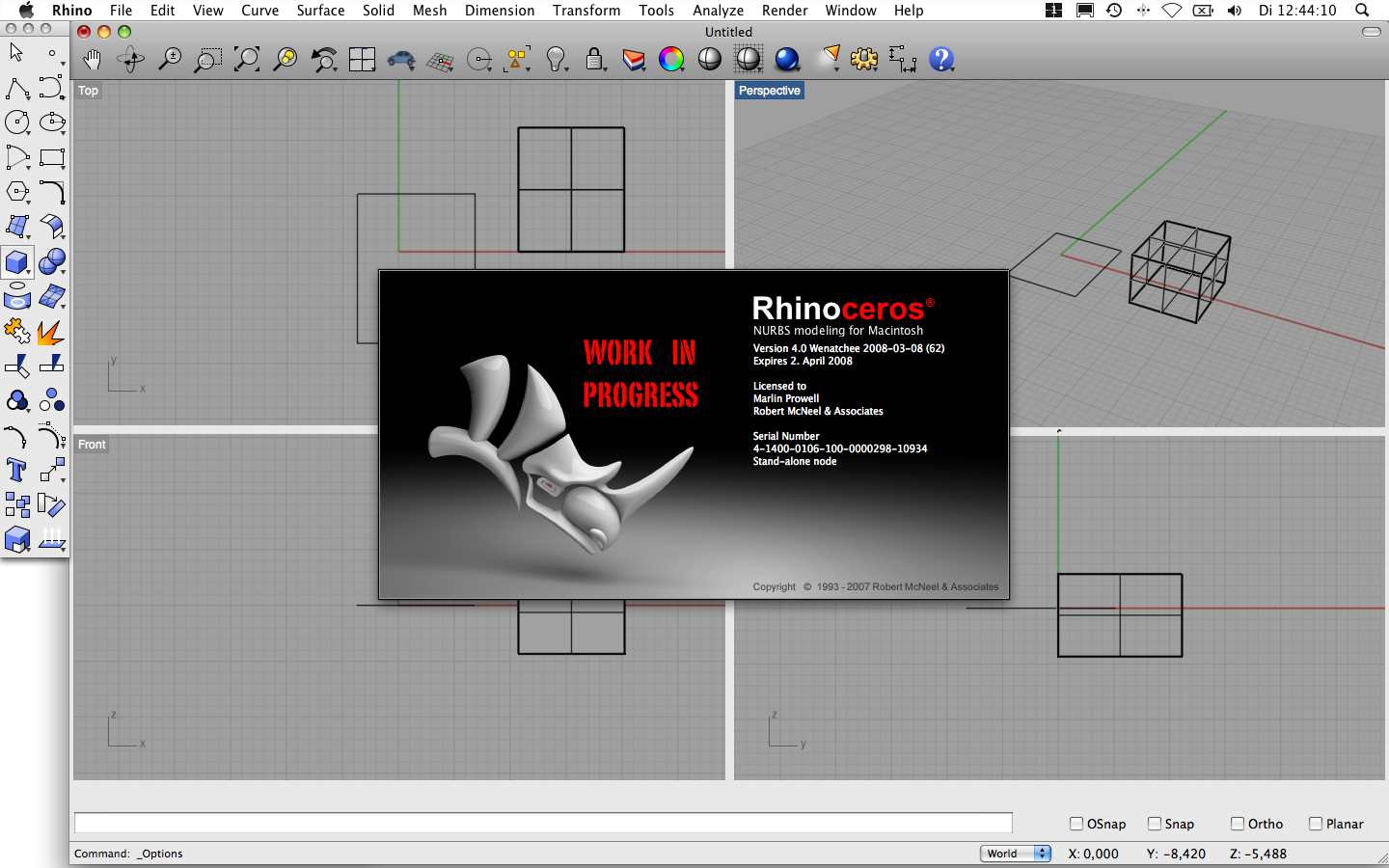Click the lock objects padlock icon
Image resolution: width=1389 pixels, height=868 pixels.
(594, 60)
